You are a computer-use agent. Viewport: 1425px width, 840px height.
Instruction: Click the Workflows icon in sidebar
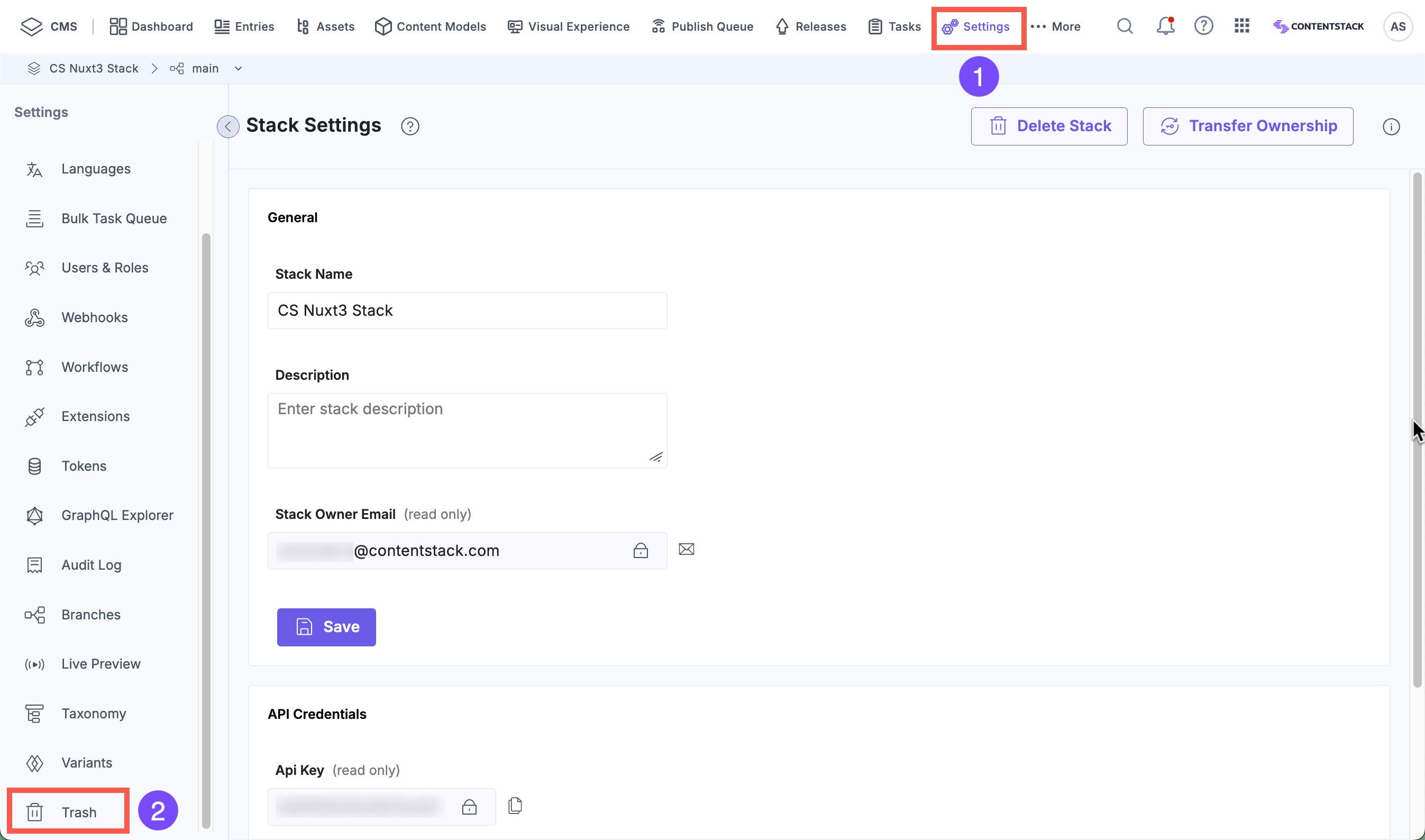(34, 367)
